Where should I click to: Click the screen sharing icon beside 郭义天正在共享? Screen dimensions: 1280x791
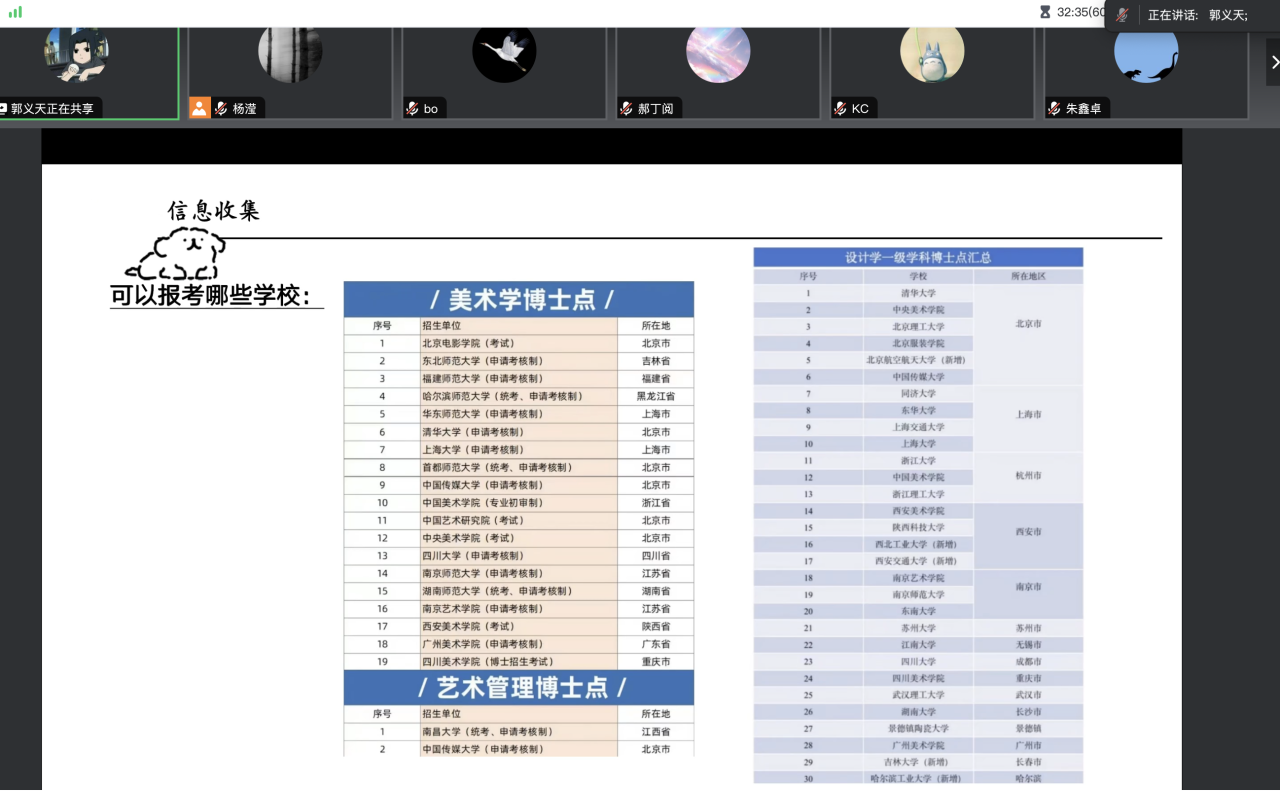click(x=3, y=108)
